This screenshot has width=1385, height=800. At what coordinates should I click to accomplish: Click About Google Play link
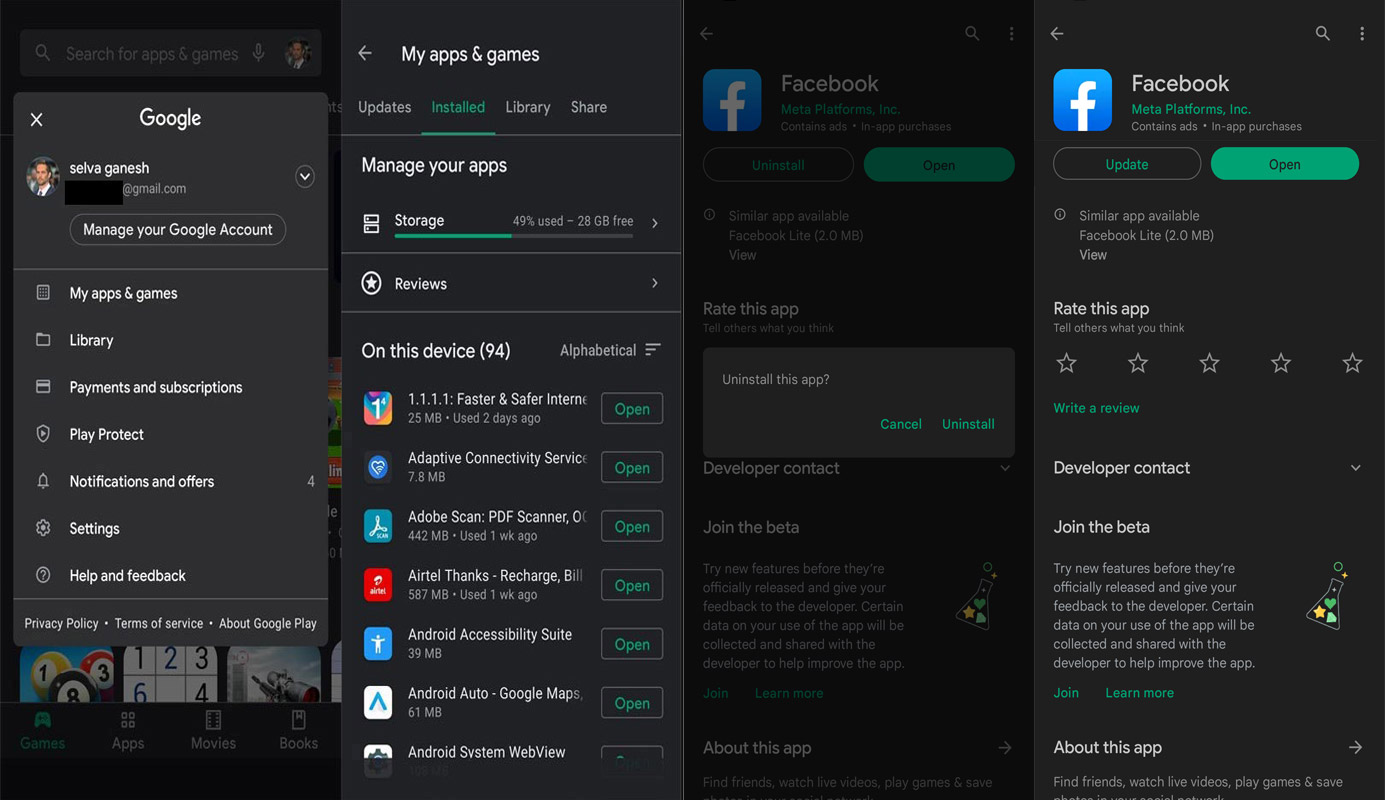[268, 623]
